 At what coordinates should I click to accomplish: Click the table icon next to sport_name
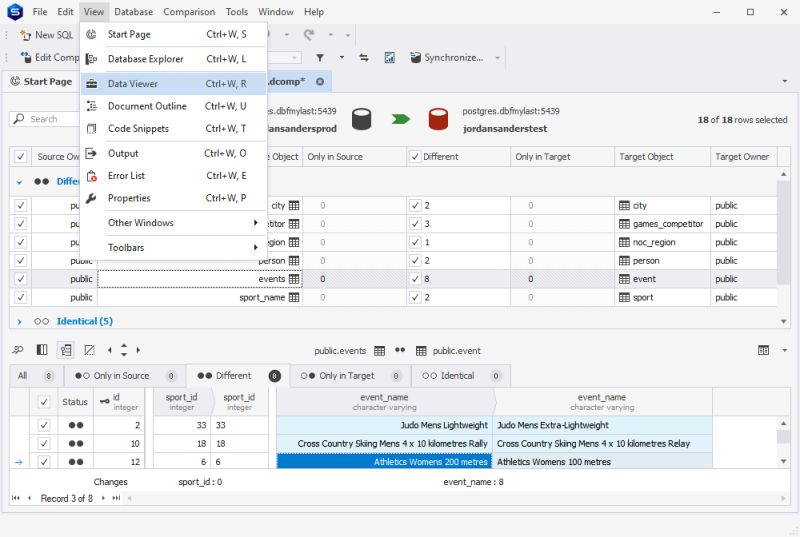point(294,297)
